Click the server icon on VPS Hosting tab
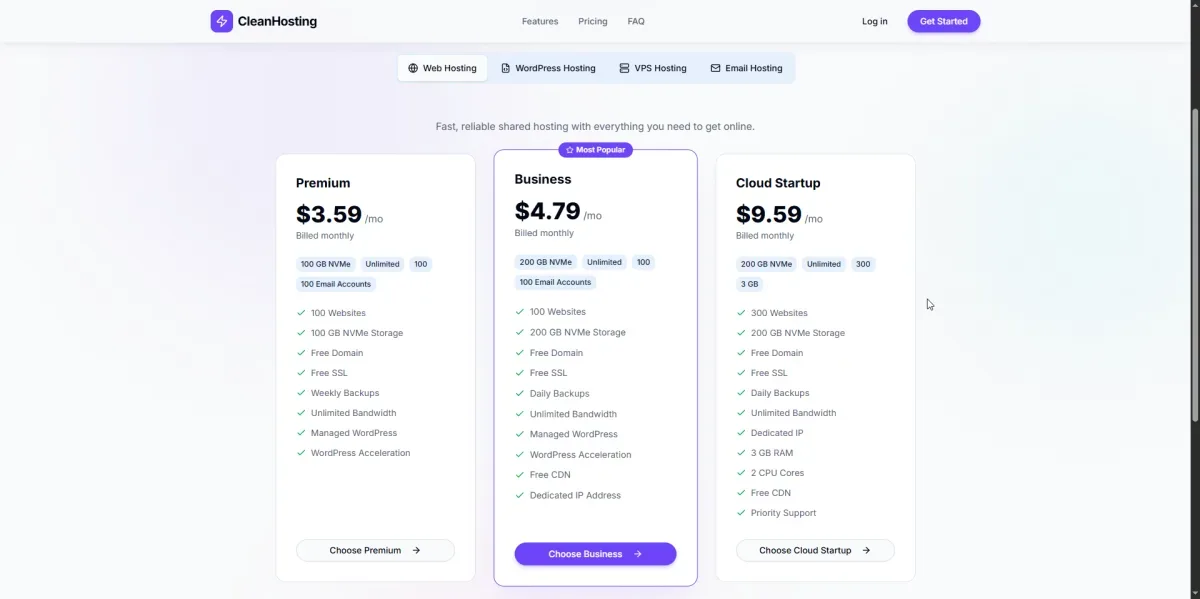Viewport: 1200px width, 599px height. [625, 68]
